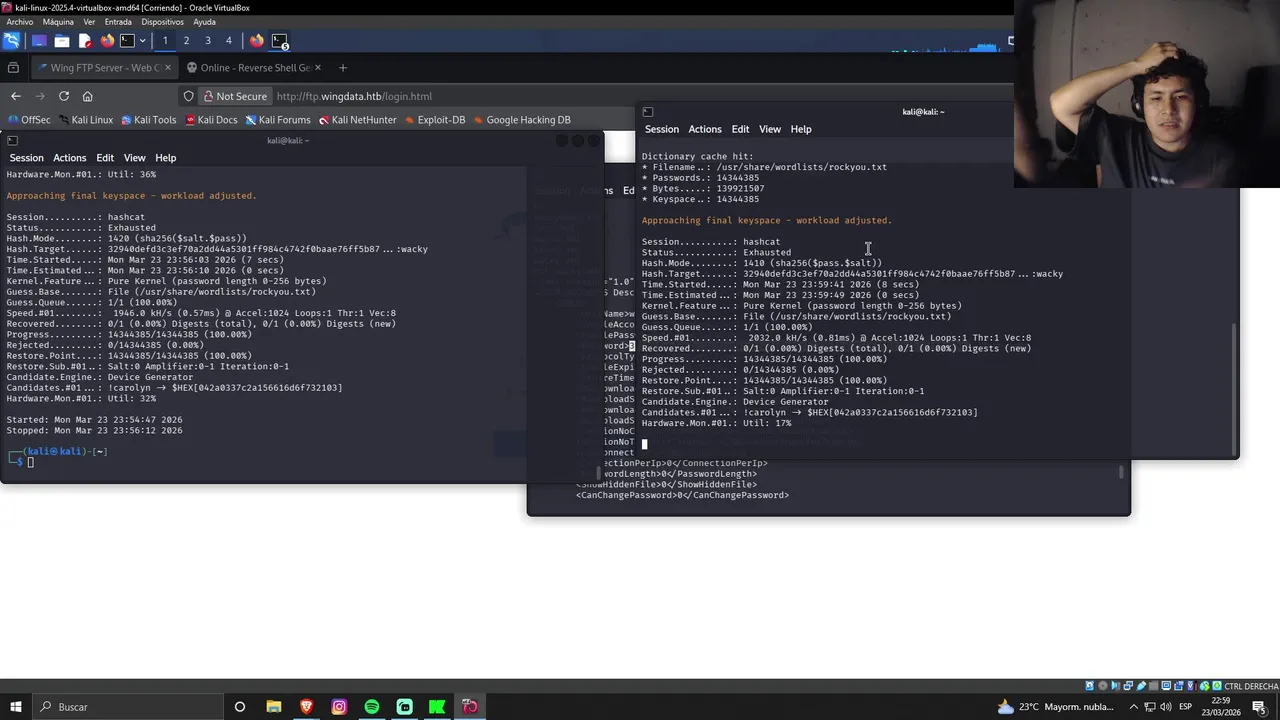Click the right terminal vertical scrollbar
1280x720 pixels.
click(1236, 387)
